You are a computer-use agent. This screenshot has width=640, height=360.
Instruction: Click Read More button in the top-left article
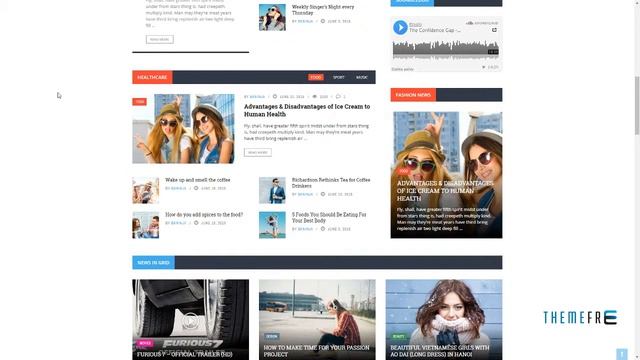click(x=160, y=39)
